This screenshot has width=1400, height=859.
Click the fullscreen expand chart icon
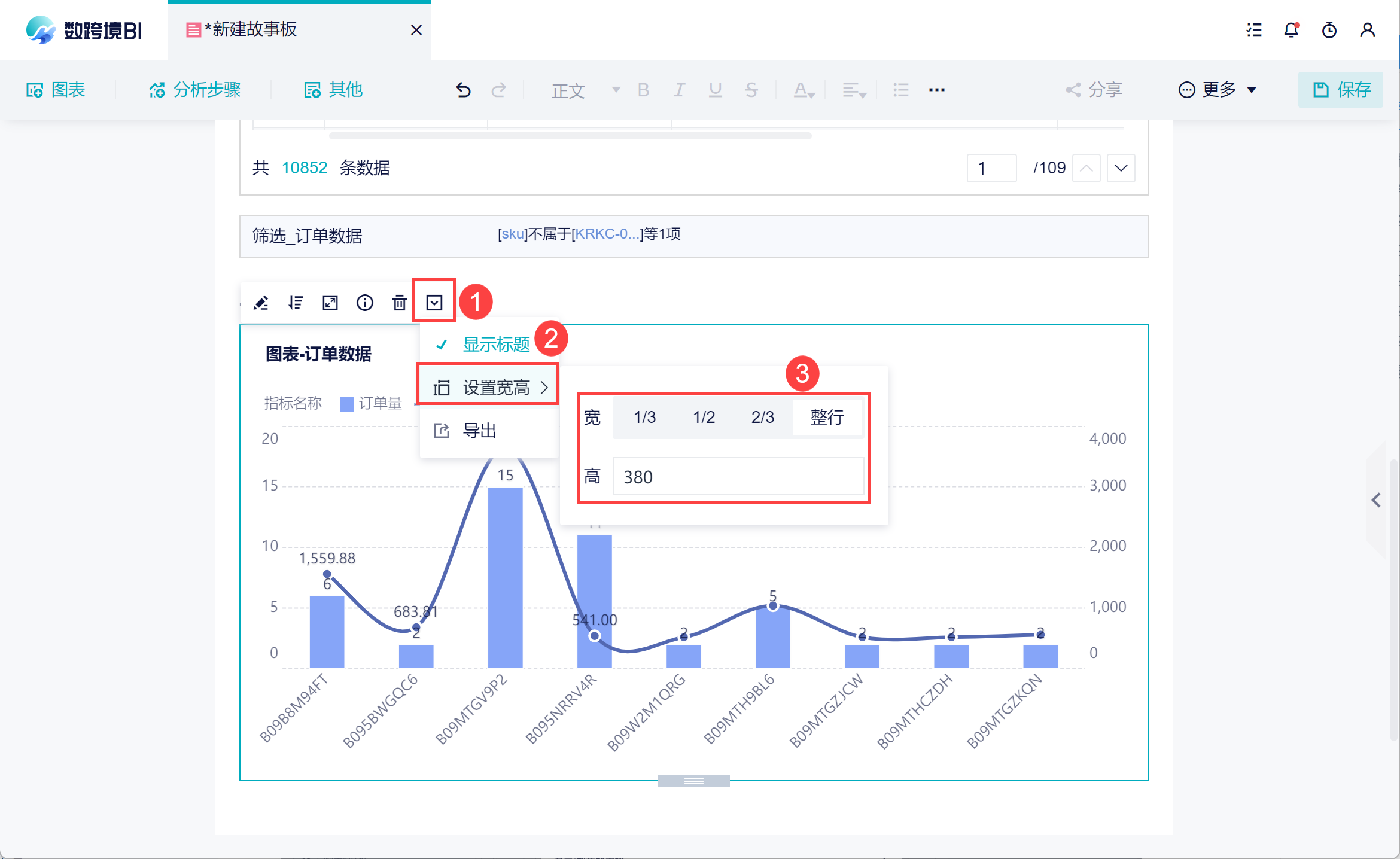330,303
